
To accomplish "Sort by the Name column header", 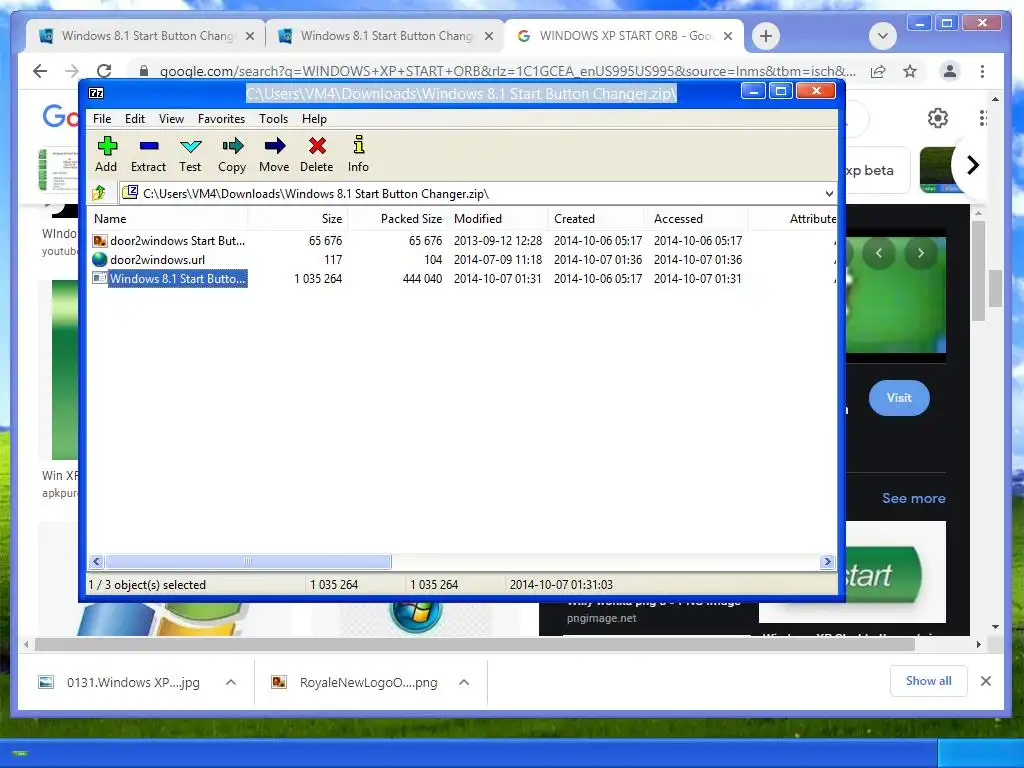I will [168, 219].
